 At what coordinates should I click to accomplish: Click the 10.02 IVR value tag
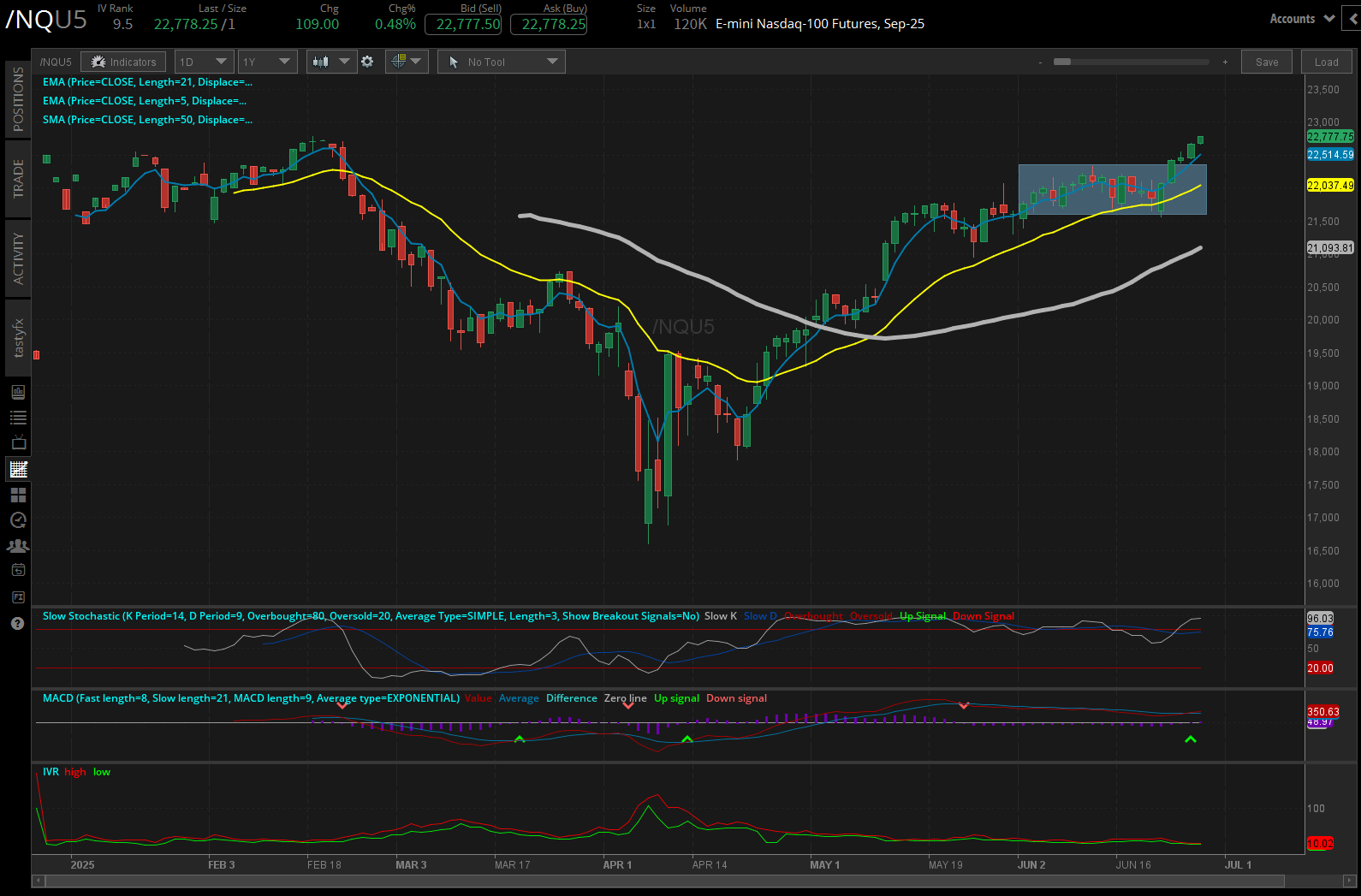[x=1320, y=844]
